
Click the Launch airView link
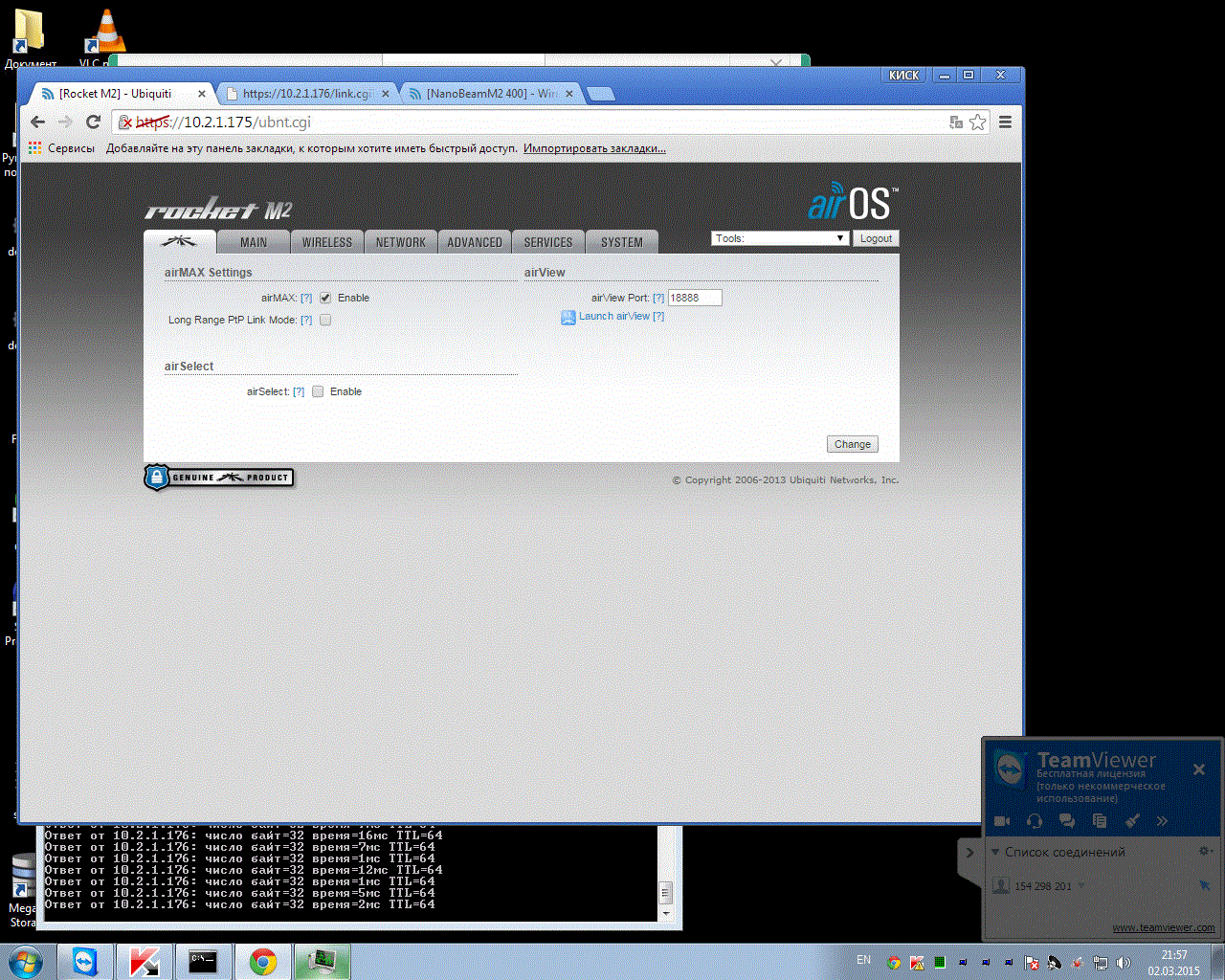pos(614,316)
